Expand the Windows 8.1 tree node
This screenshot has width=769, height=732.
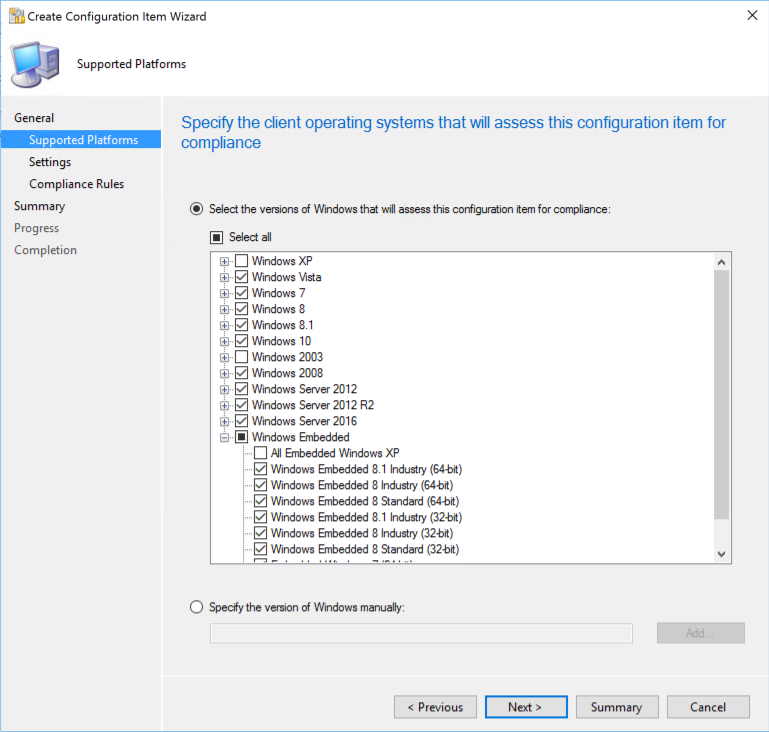[x=224, y=326]
